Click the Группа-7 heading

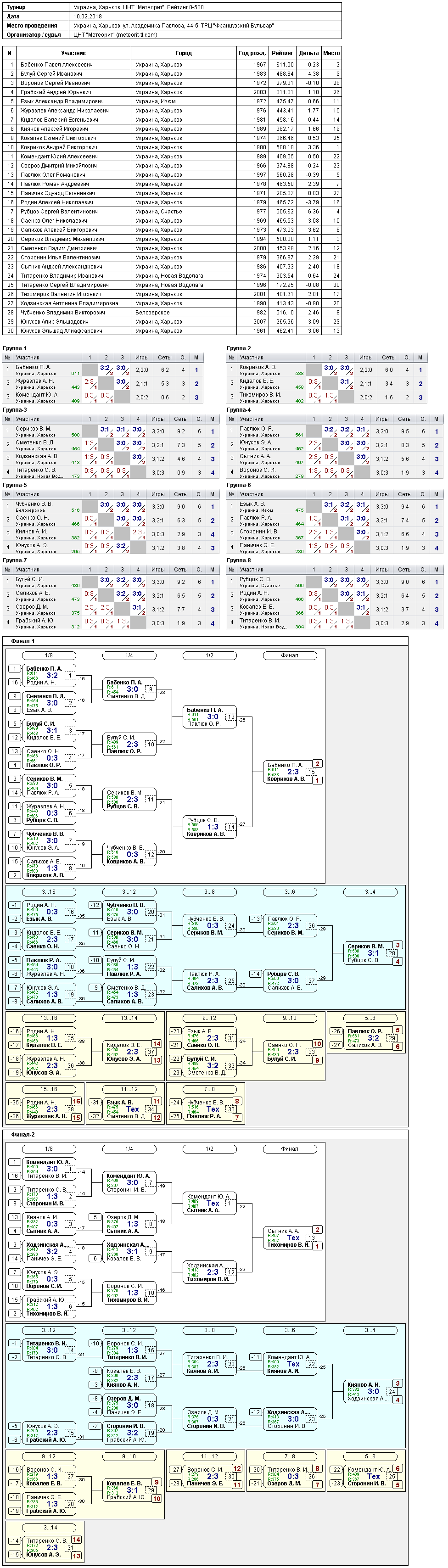(15, 560)
